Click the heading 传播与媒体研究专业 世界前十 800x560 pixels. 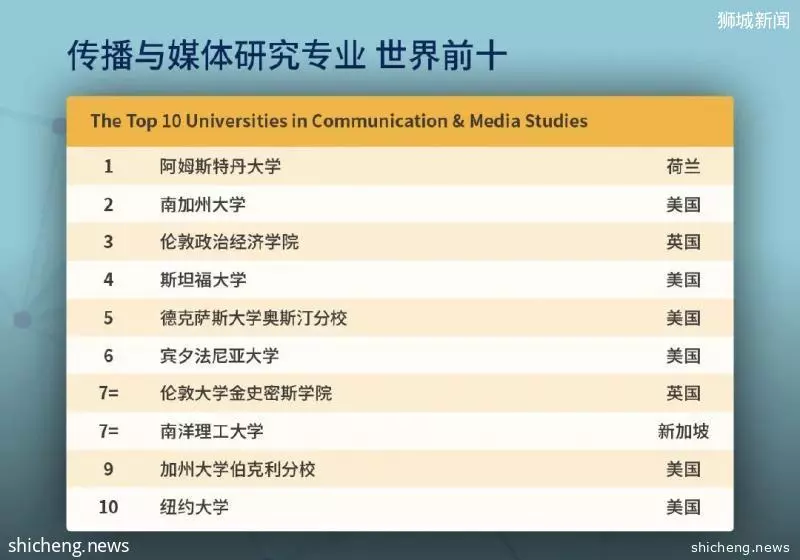point(287,55)
